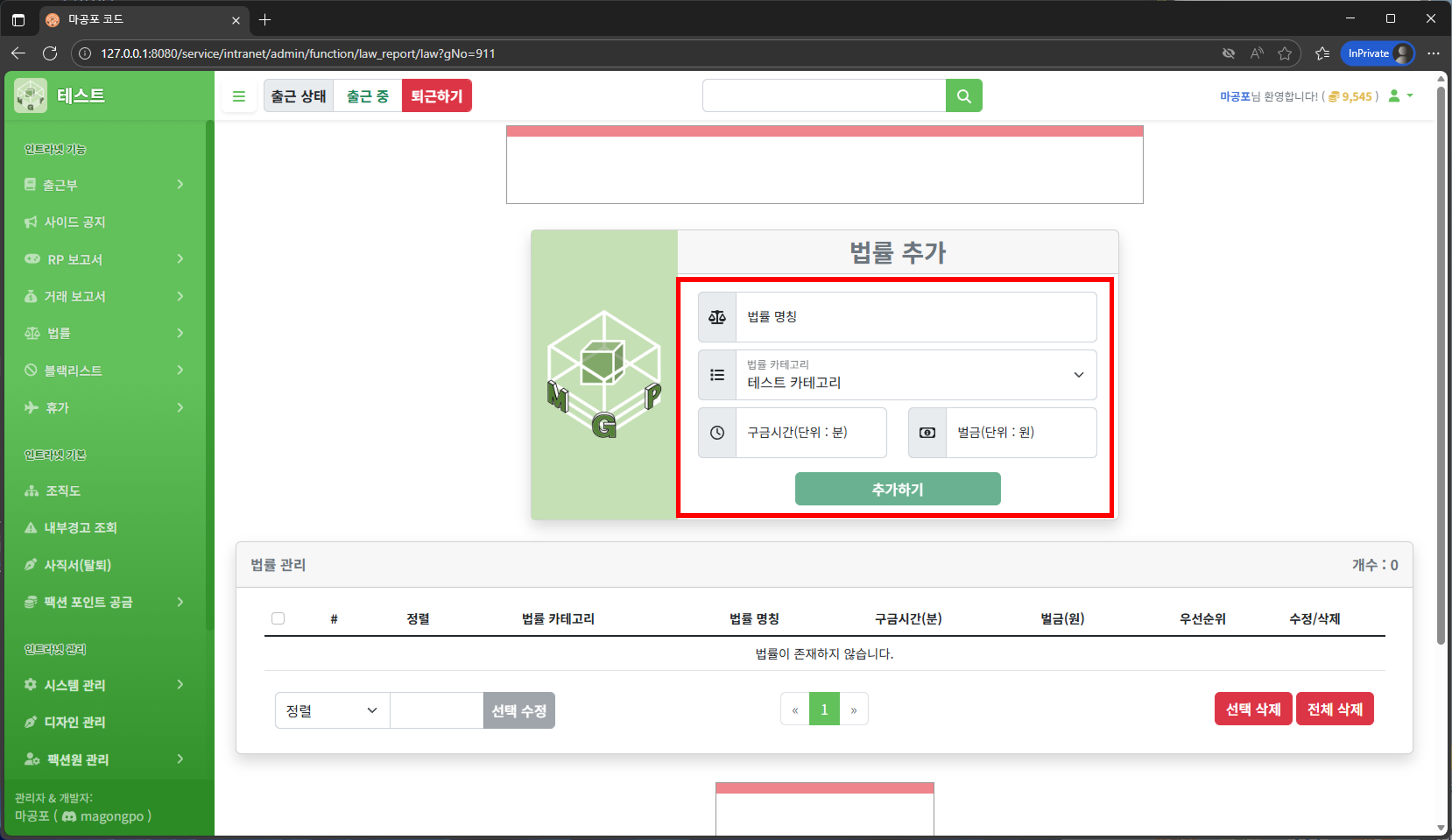
Task: Click the 법률 명칭 input field
Action: [916, 316]
